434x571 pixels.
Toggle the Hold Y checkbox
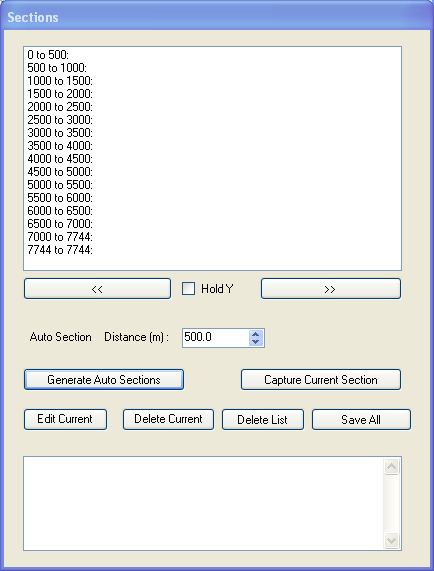pyautogui.click(x=188, y=289)
